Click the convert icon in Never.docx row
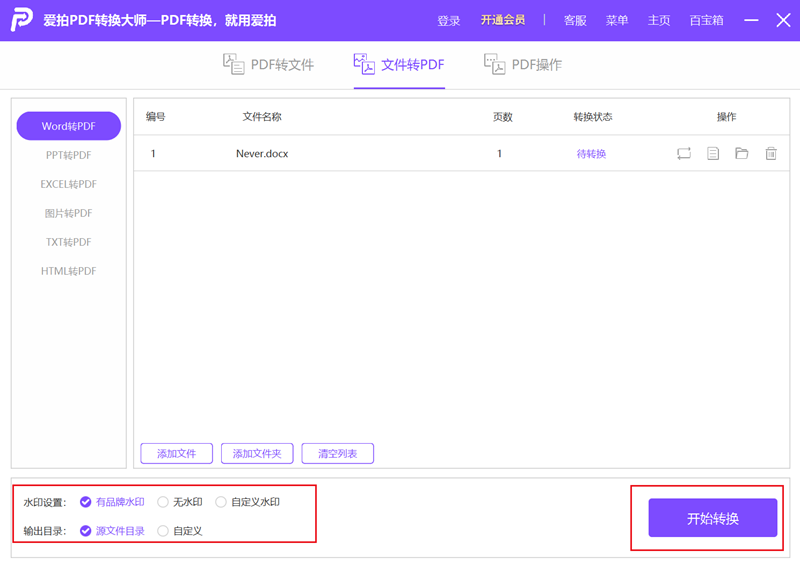 [684, 153]
